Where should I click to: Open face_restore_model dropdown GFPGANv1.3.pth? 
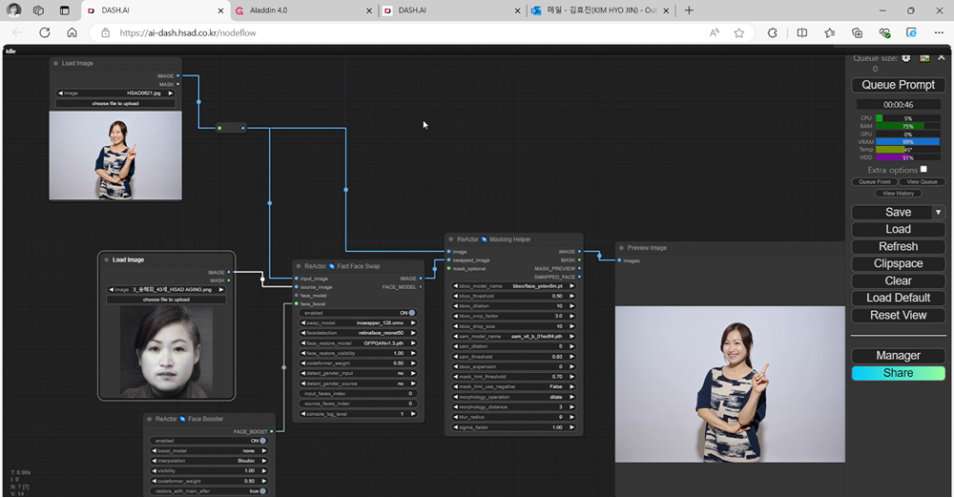(357, 343)
